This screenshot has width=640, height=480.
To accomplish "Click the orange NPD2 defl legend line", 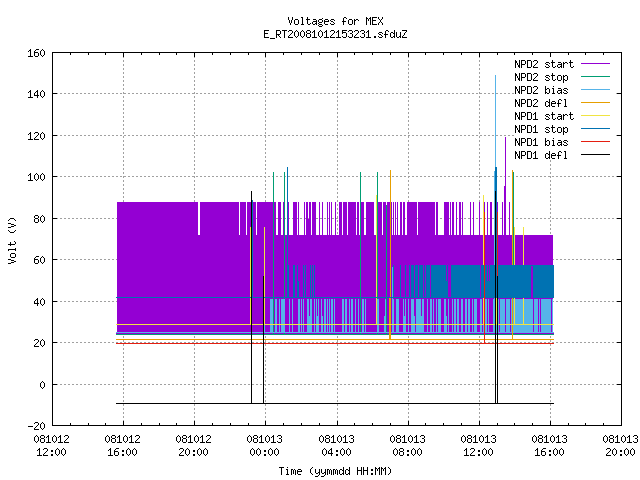I will coord(595,103).
